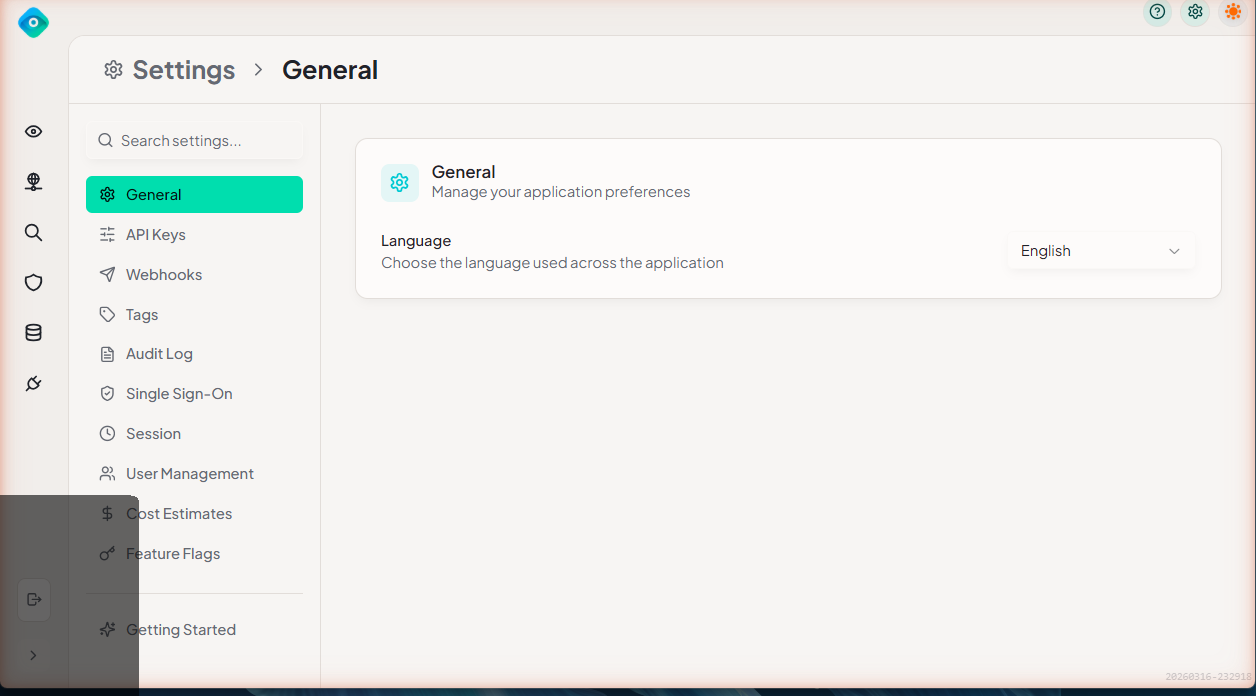The height and width of the screenshot is (696, 1256).
Task: Click the Settings breadcrumb link
Action: pos(183,70)
